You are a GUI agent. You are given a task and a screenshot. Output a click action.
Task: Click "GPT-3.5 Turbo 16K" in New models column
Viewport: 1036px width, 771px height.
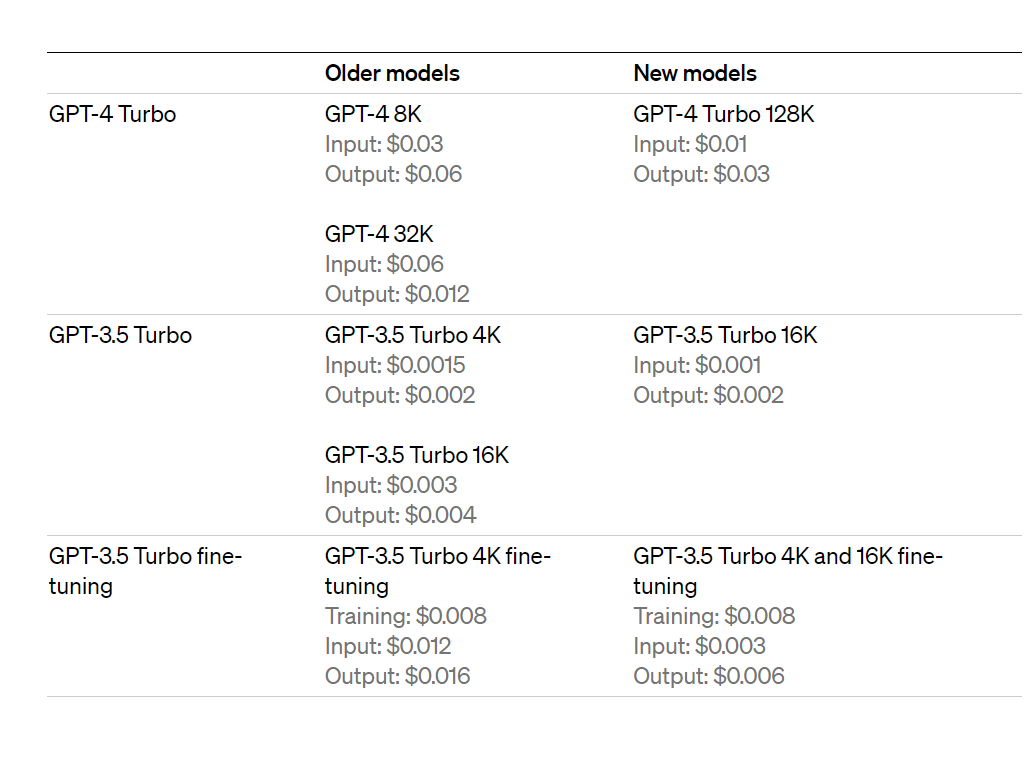725,335
